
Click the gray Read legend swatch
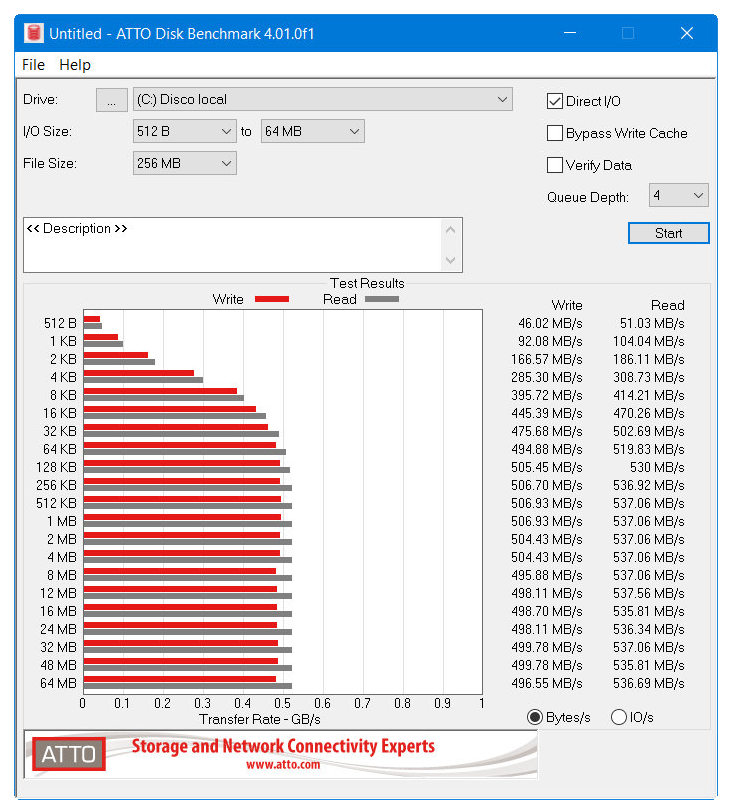point(381,299)
